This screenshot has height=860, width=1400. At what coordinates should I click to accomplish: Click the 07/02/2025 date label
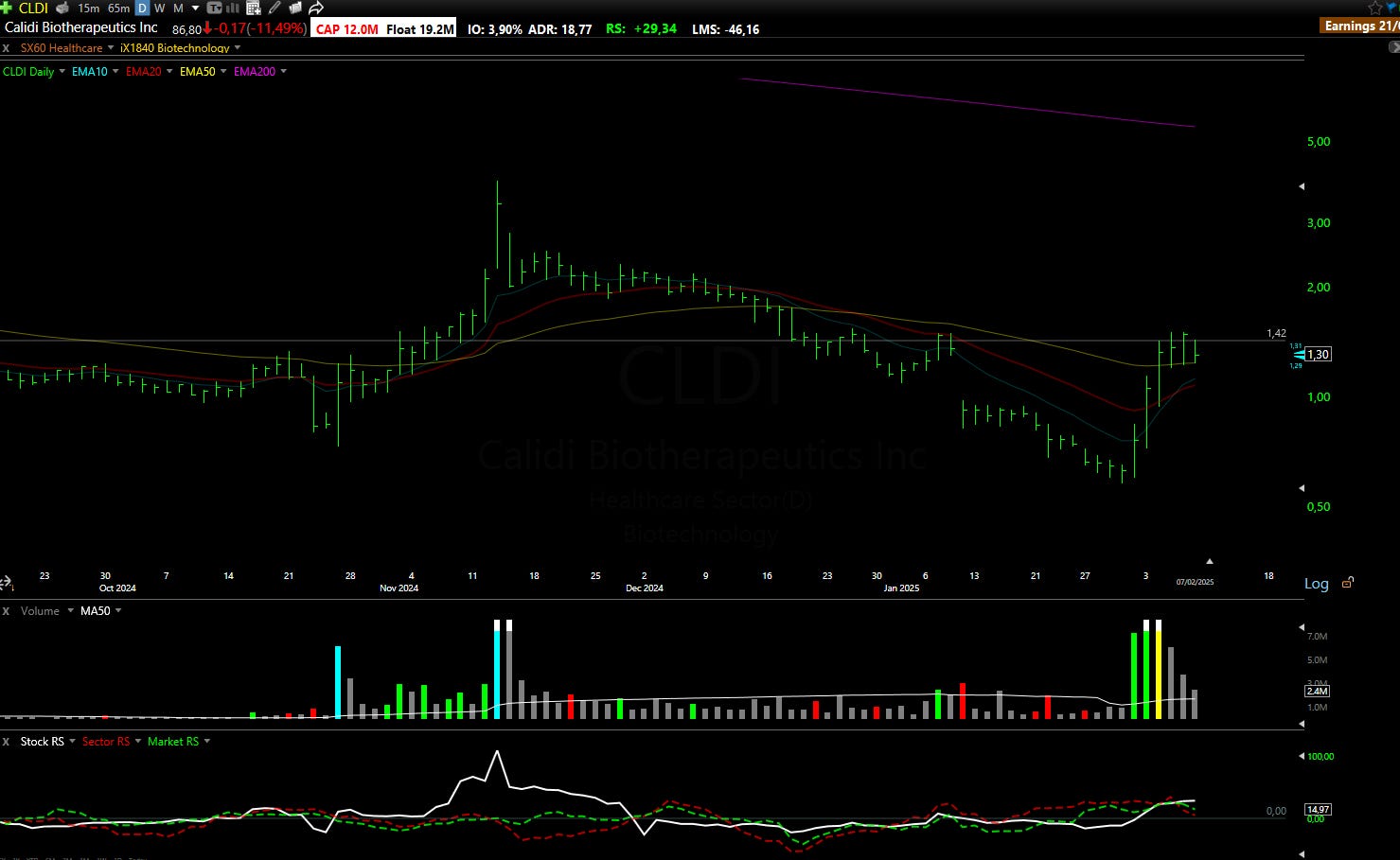[x=1195, y=582]
